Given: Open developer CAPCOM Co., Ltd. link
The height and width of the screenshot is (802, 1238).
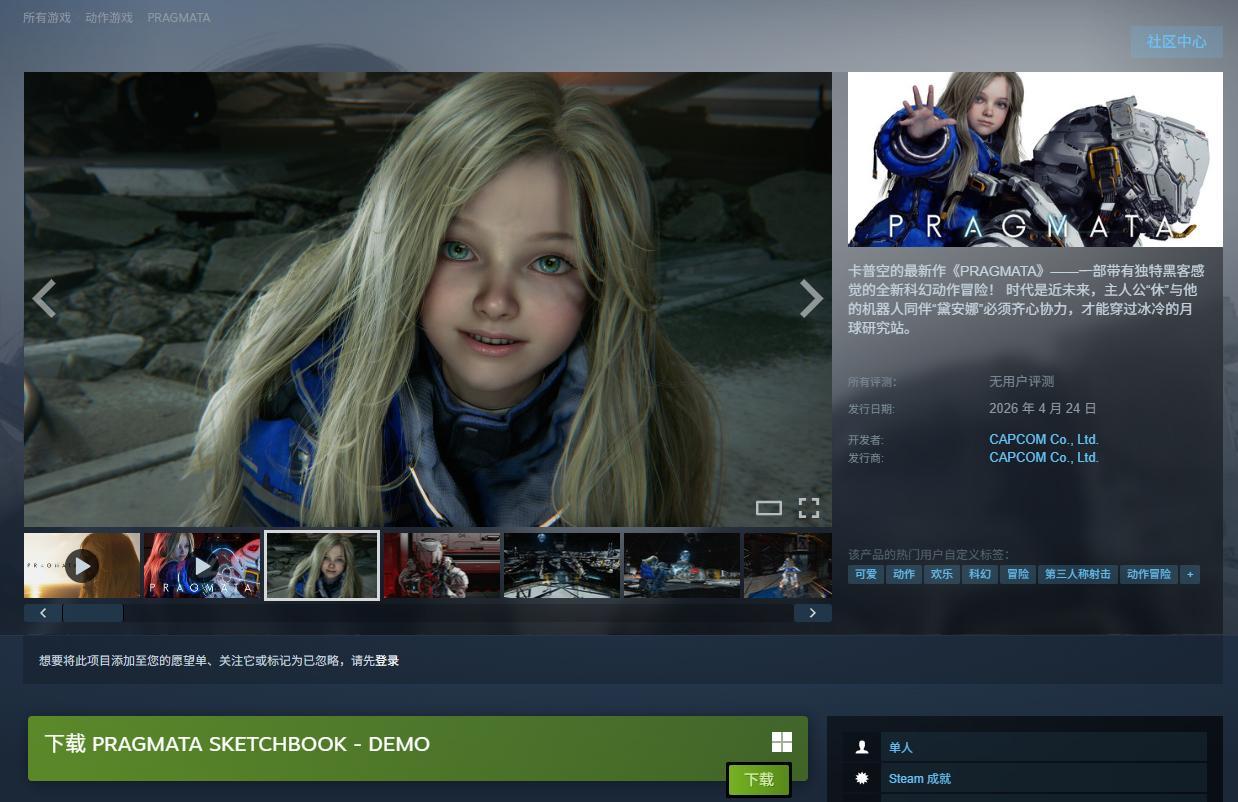Looking at the screenshot, I should (1043, 439).
